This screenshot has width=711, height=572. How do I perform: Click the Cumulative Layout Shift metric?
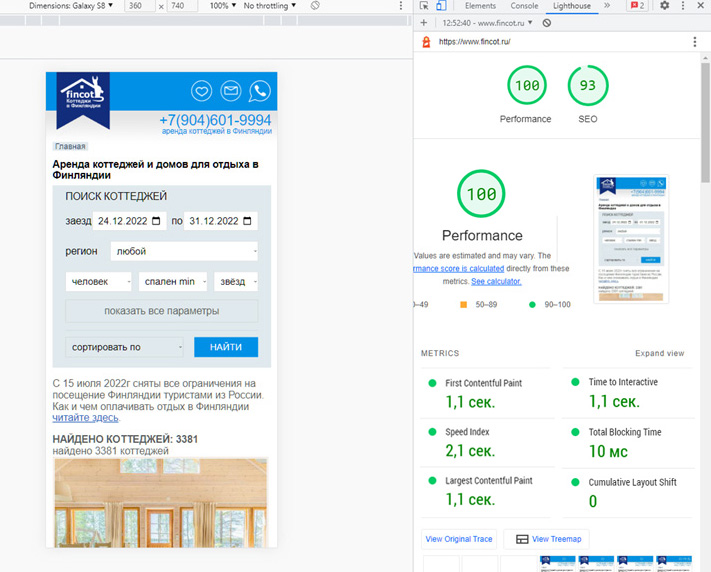(x=628, y=493)
